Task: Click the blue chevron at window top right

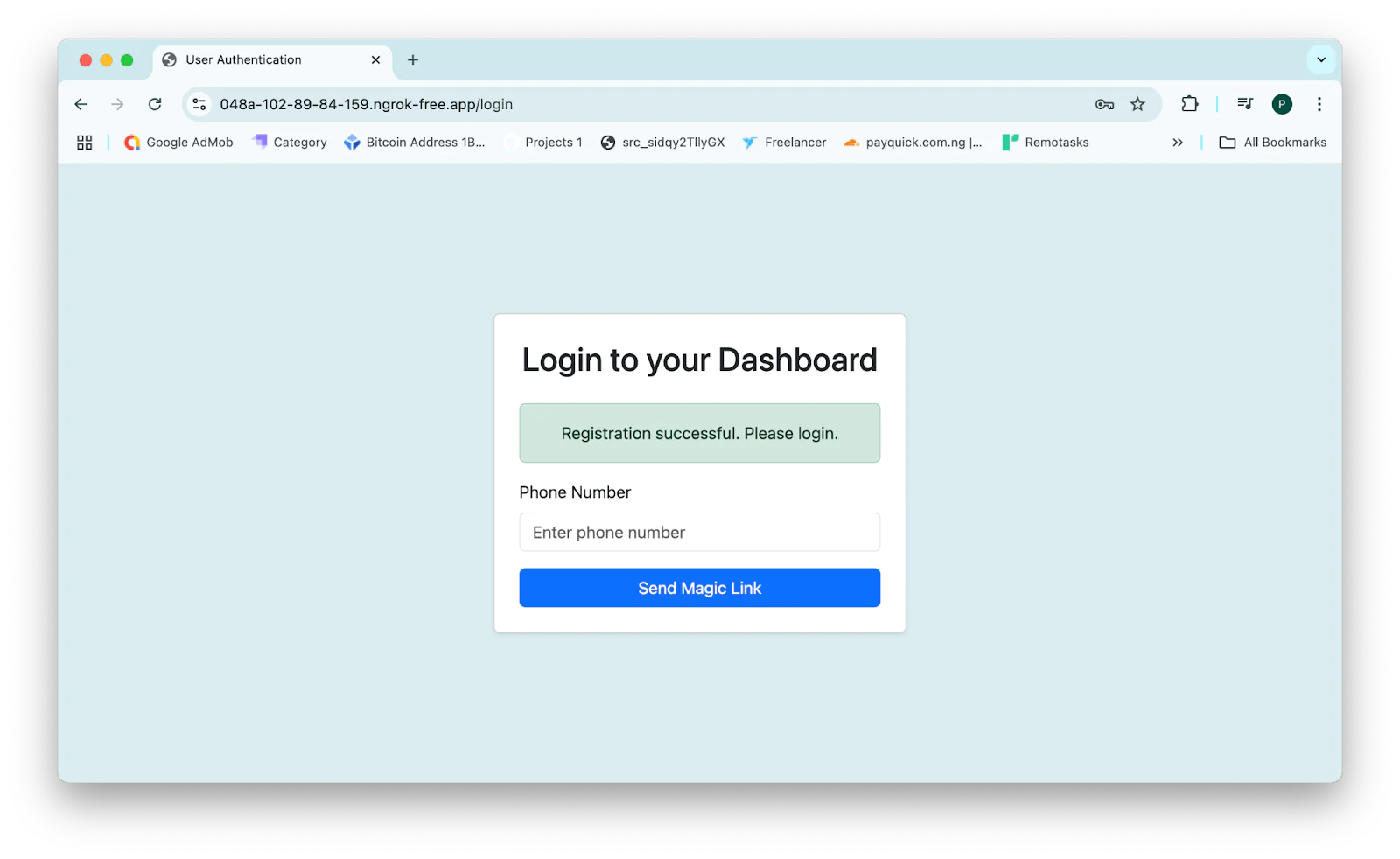Action: tap(1321, 59)
